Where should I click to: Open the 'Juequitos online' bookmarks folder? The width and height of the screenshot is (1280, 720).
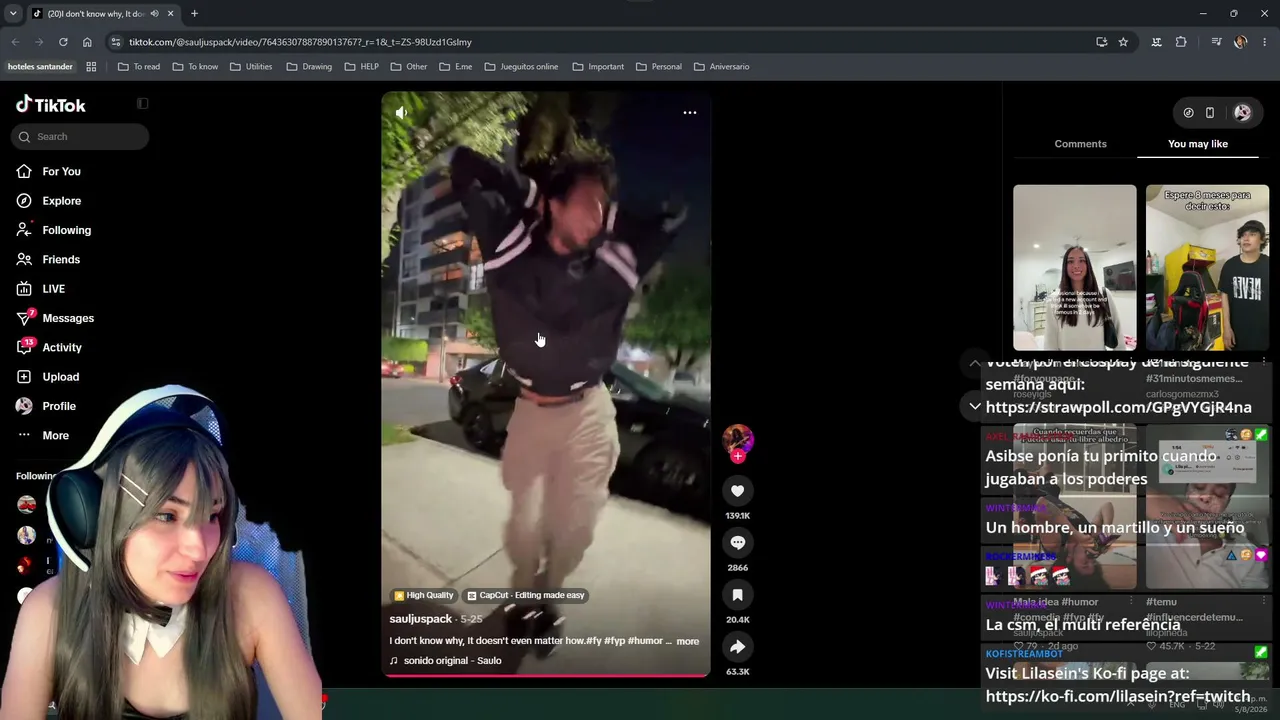[x=521, y=67]
